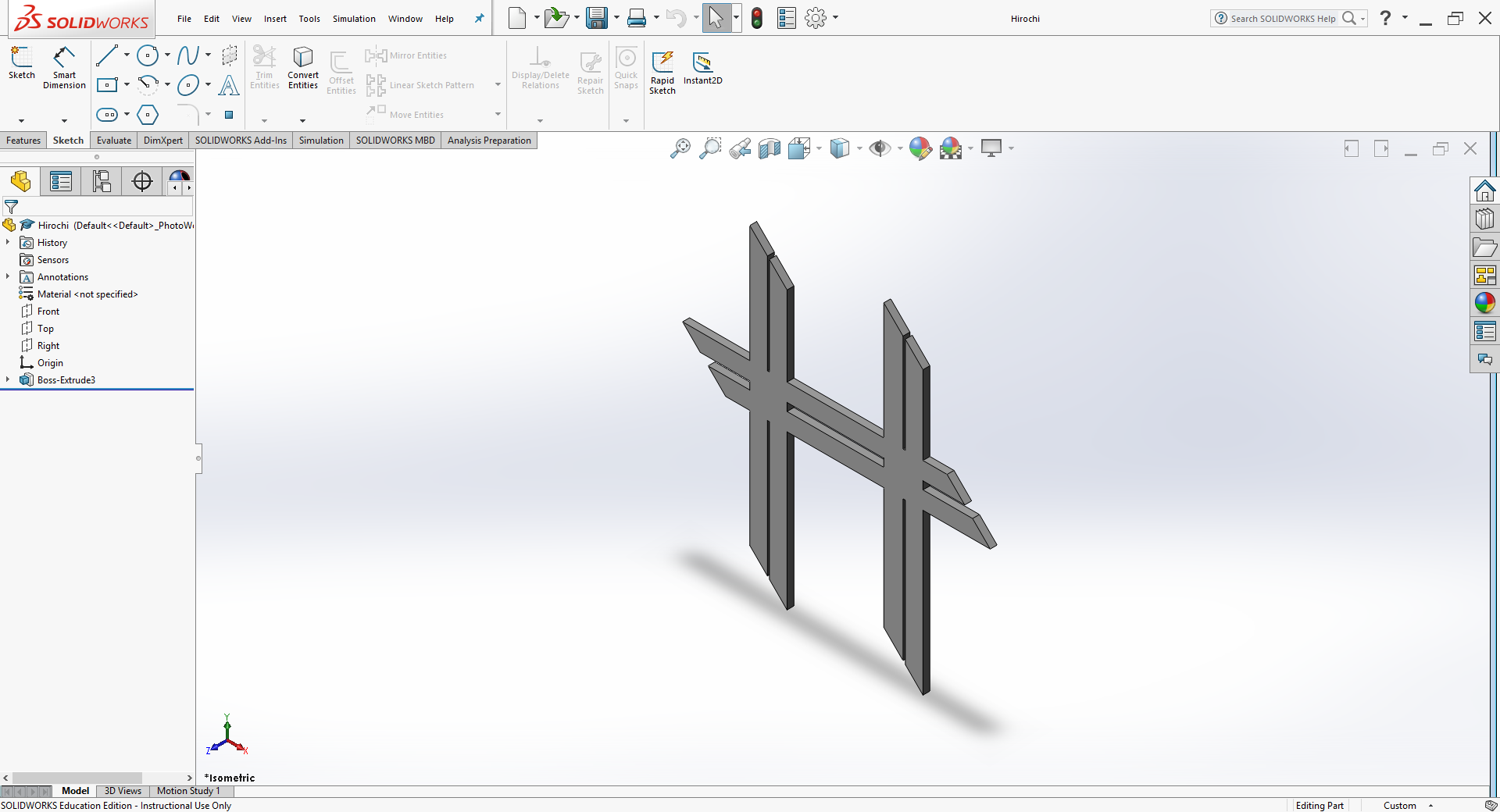The height and width of the screenshot is (812, 1500).
Task: Open Rectangle tool dropdown arrow
Action: (x=127, y=84)
